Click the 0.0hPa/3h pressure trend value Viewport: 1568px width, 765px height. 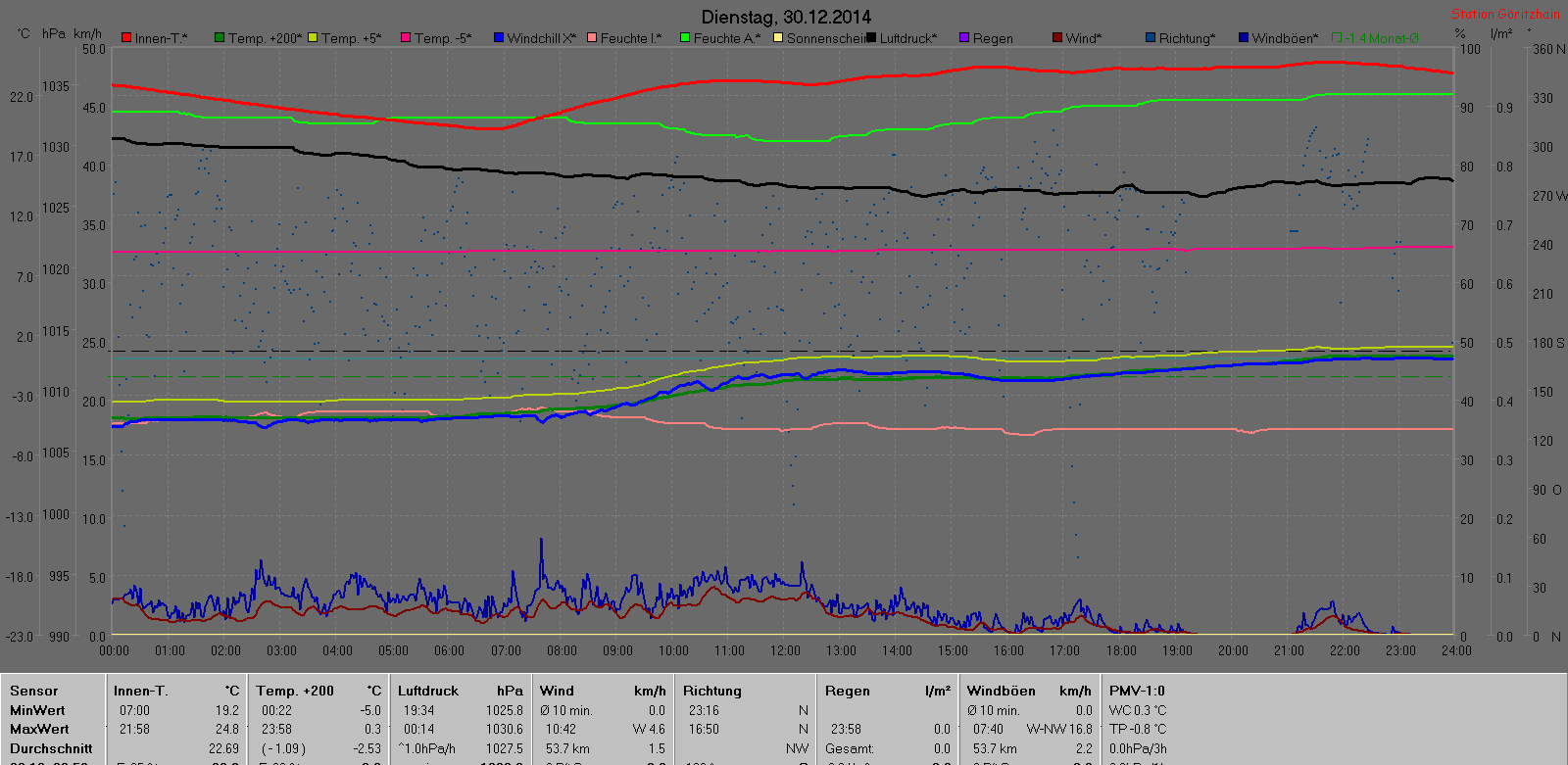(x=1138, y=748)
